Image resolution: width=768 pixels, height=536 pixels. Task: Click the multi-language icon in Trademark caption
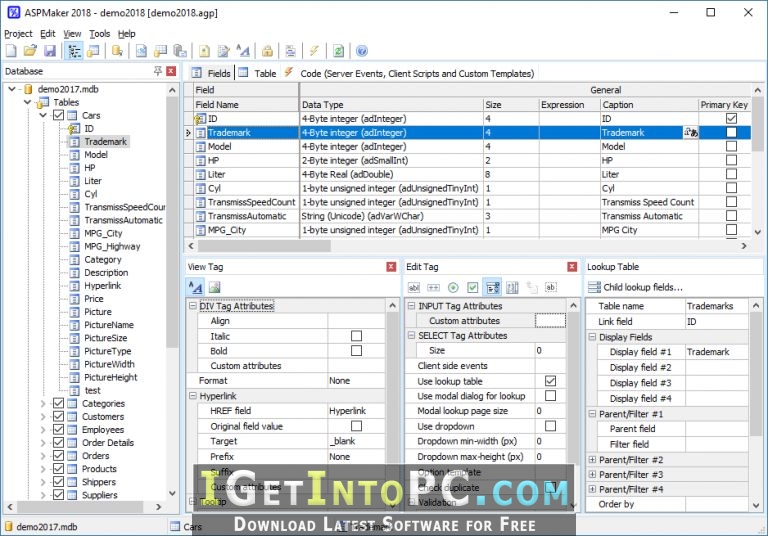pos(691,132)
